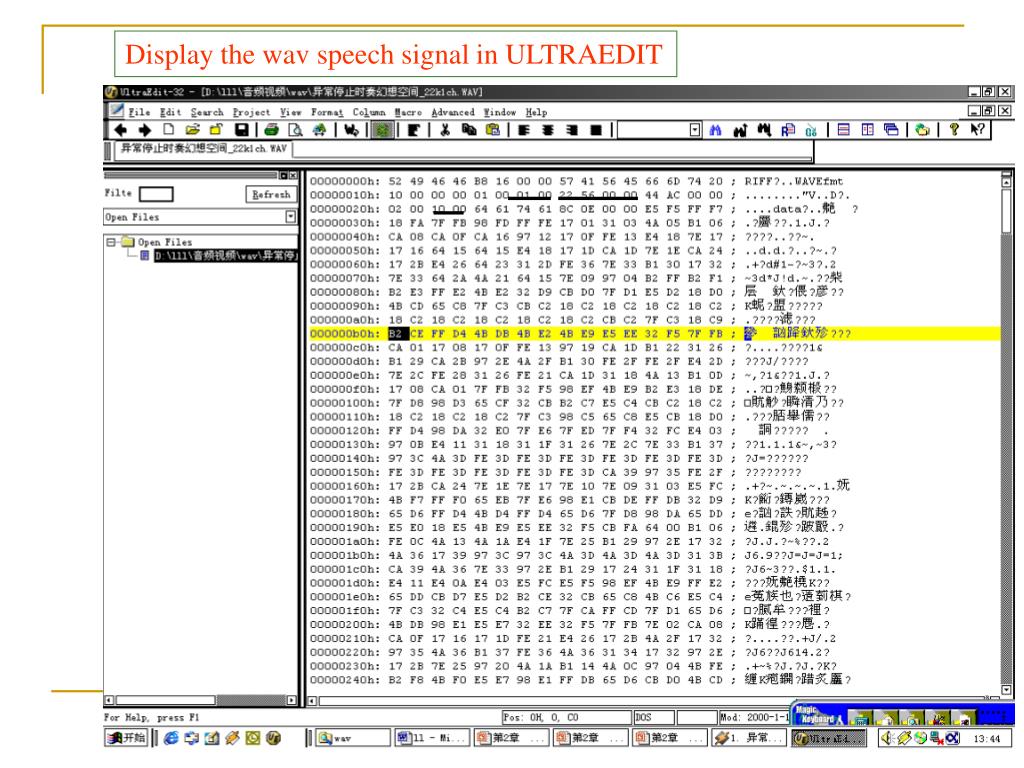This screenshot has width=1024, height=768.
Task: Click the open file folder icon
Action: click(x=193, y=130)
